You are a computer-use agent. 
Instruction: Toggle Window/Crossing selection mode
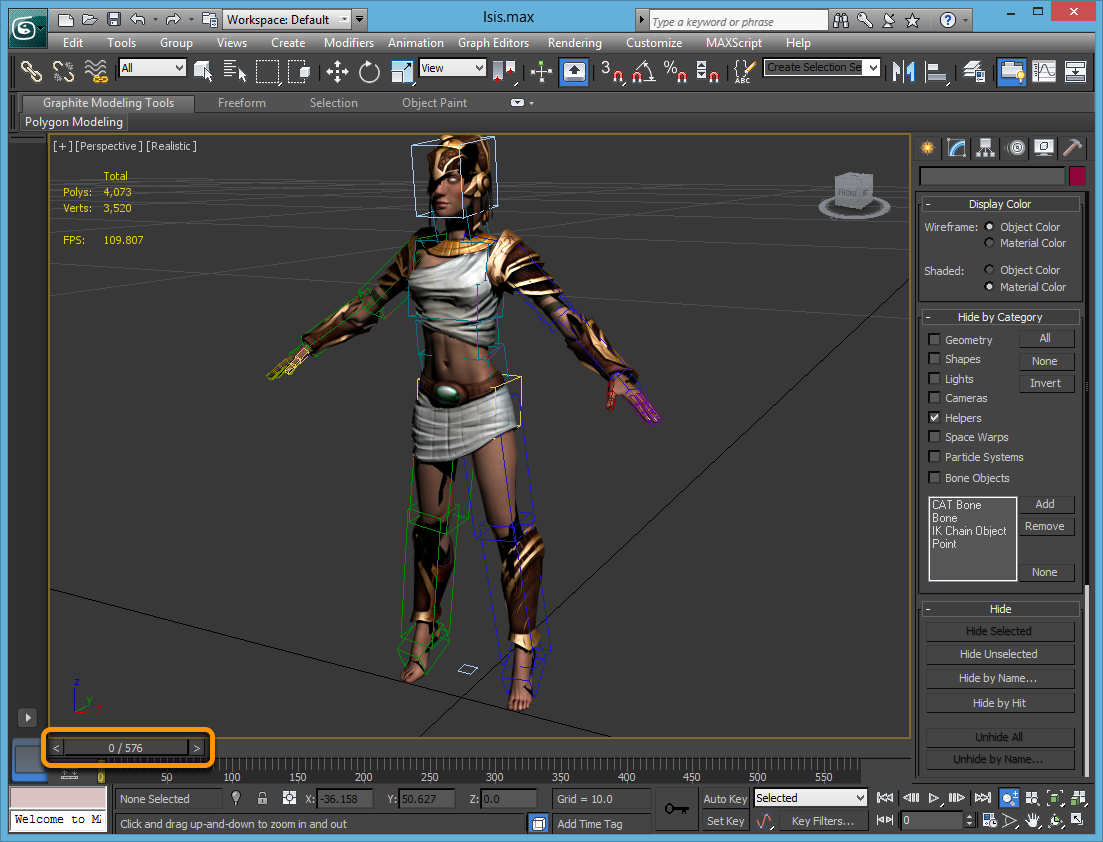coord(300,71)
